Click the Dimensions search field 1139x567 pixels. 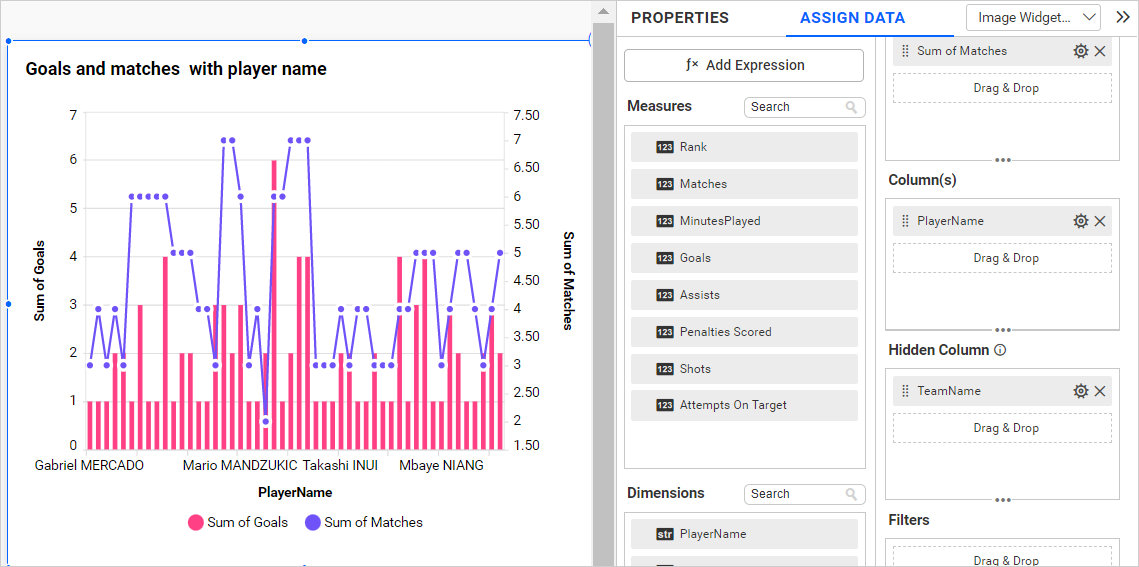(795, 494)
